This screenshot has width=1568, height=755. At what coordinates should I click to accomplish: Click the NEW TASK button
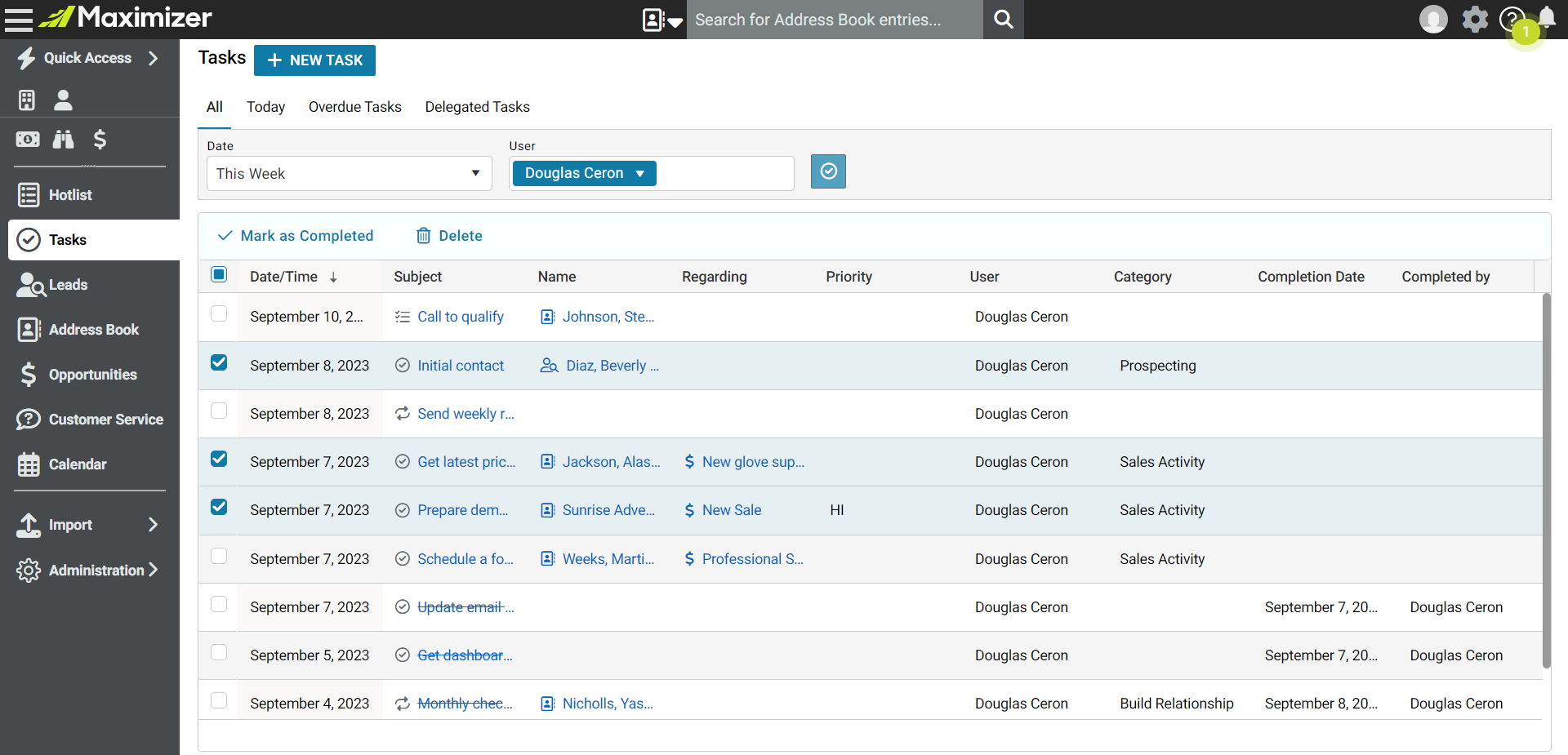click(x=314, y=60)
